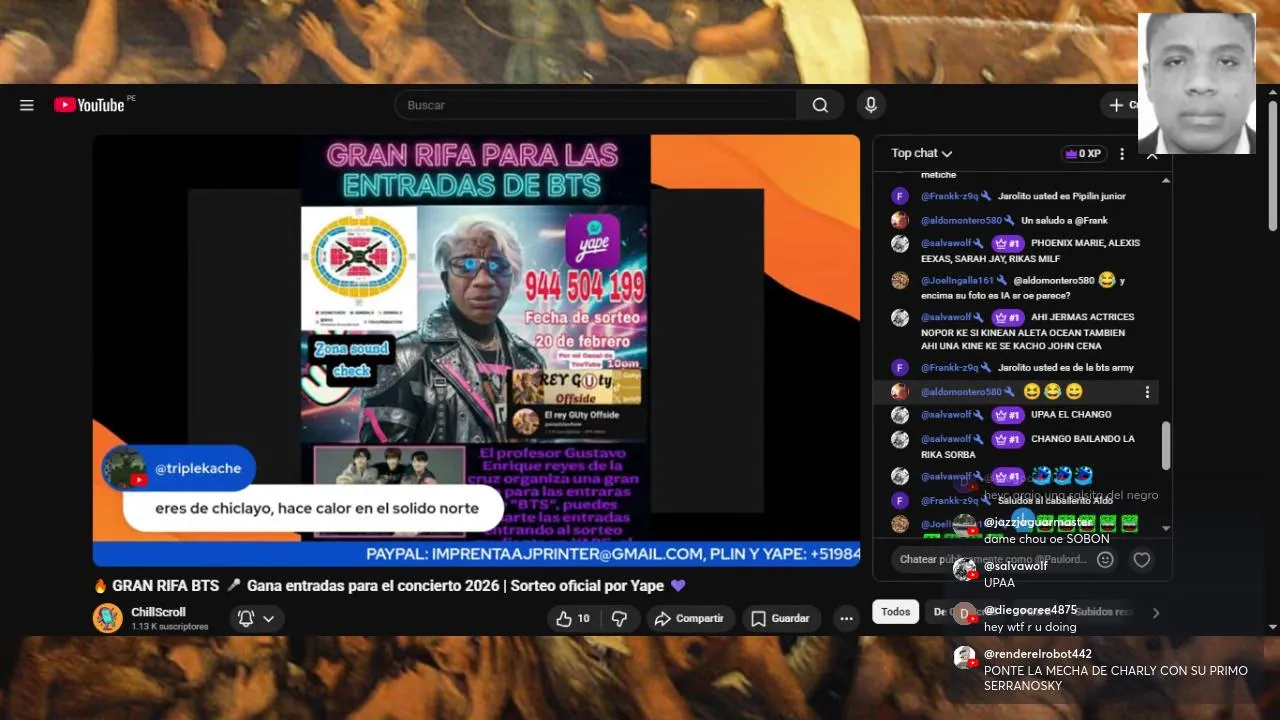Viewport: 1280px width, 720px height.
Task: Click @JoelIngalla161 username in chat
Action: [x=957, y=281]
